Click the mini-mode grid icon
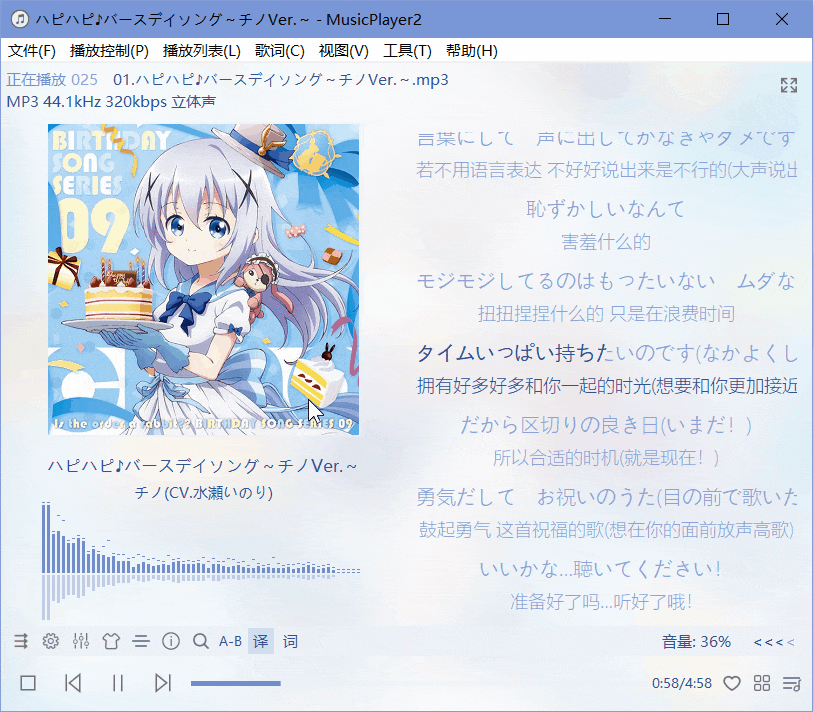This screenshot has height=712, width=814. [762, 683]
